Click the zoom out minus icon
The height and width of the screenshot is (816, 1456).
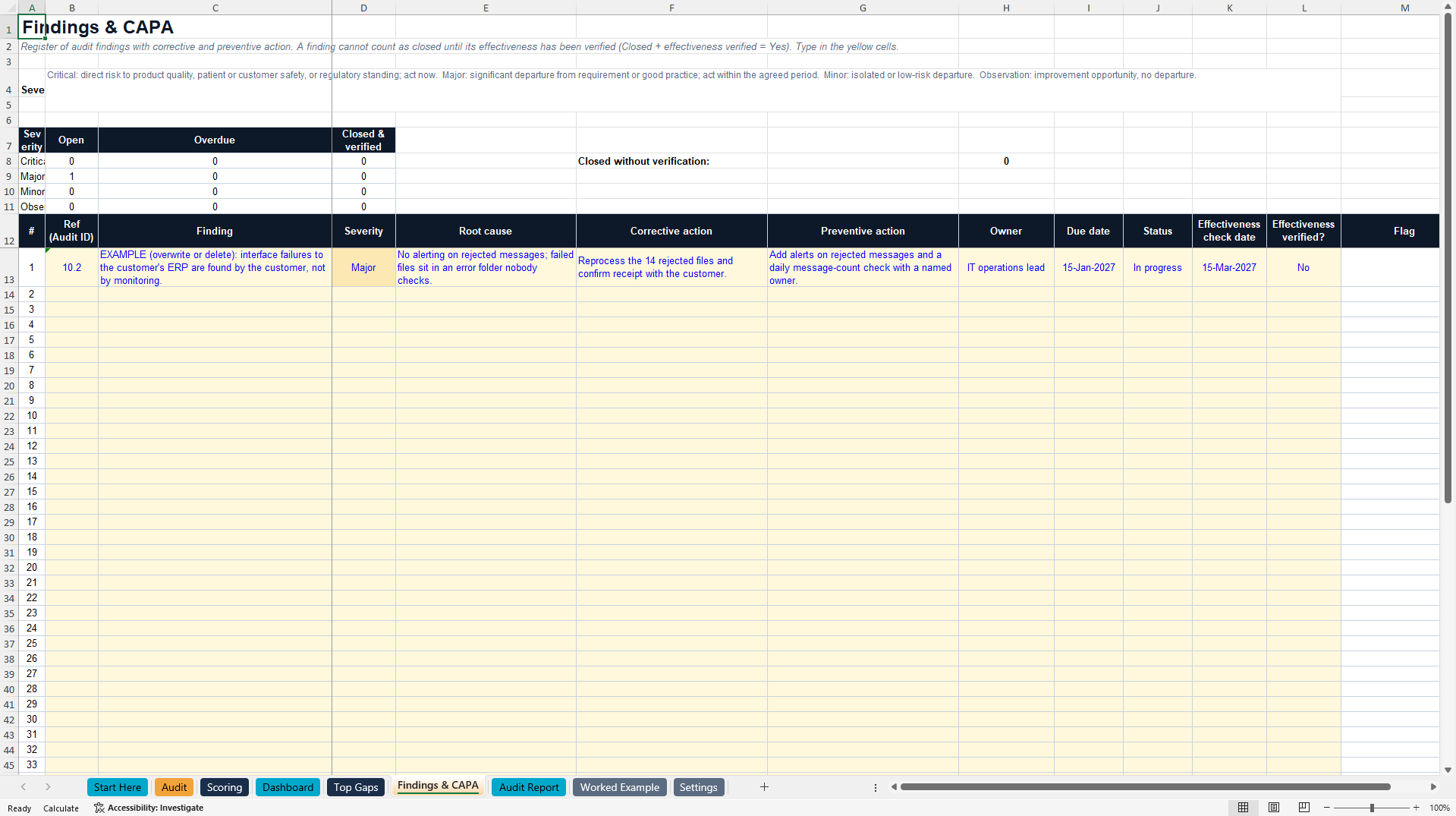1327,808
